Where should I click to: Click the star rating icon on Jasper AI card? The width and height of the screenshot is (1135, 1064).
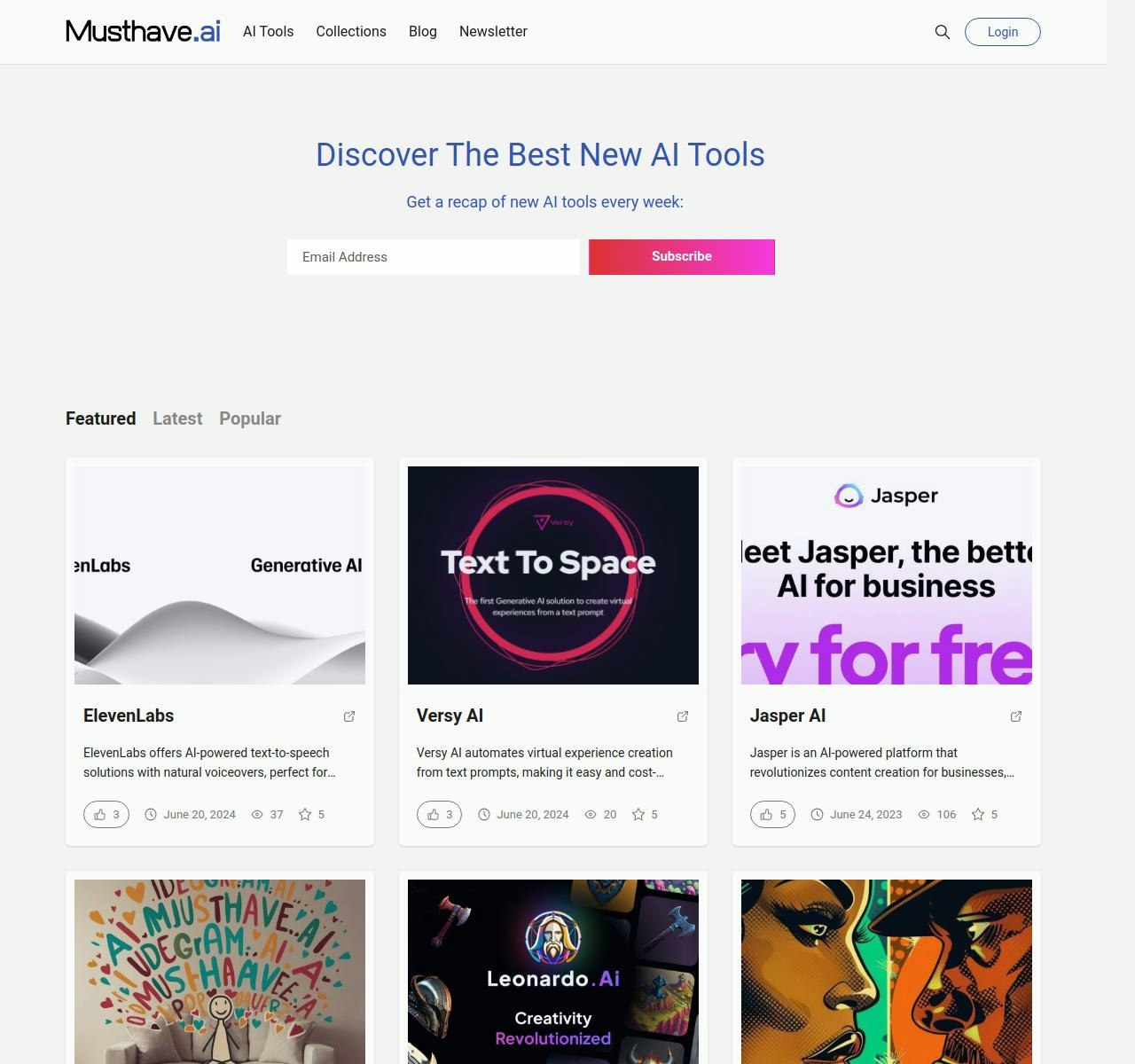[978, 814]
